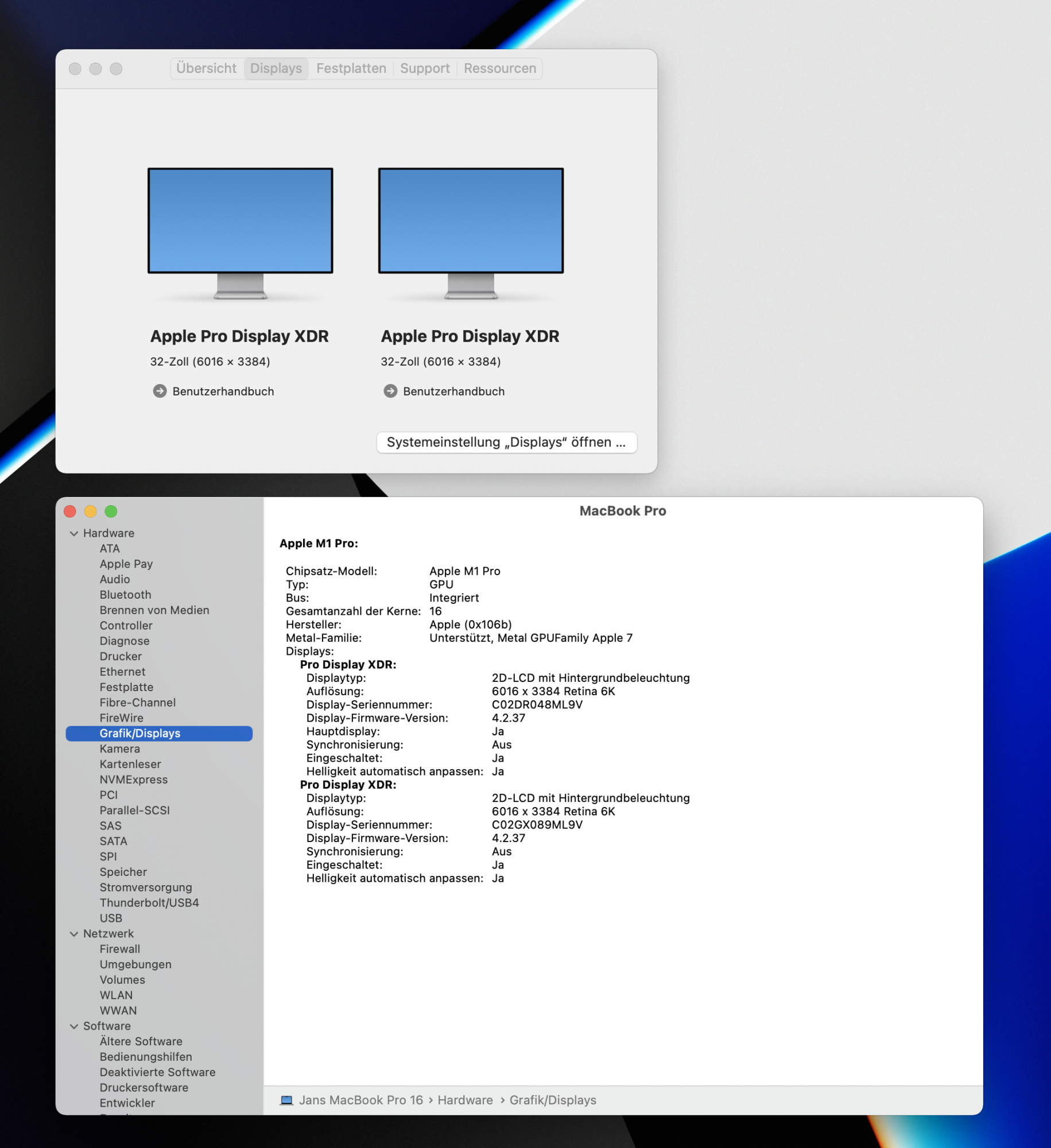Select SATA in the sidebar
The width and height of the screenshot is (1051, 1148).
(114, 841)
